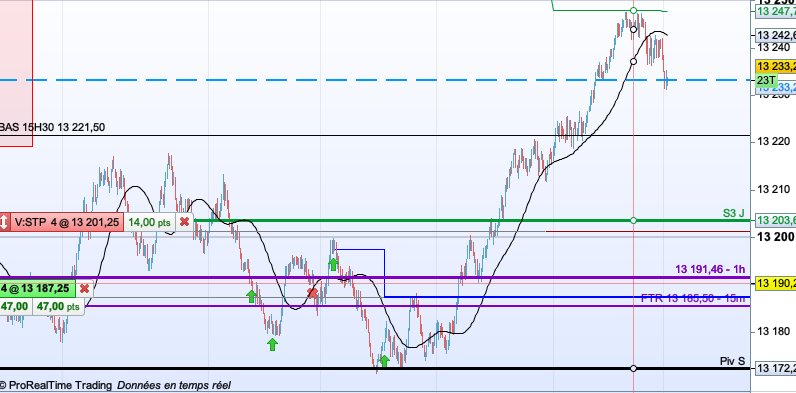Screen dimensions: 796x393
Task: Click the black circle handle on the moving average curve
Action: tap(633, 61)
